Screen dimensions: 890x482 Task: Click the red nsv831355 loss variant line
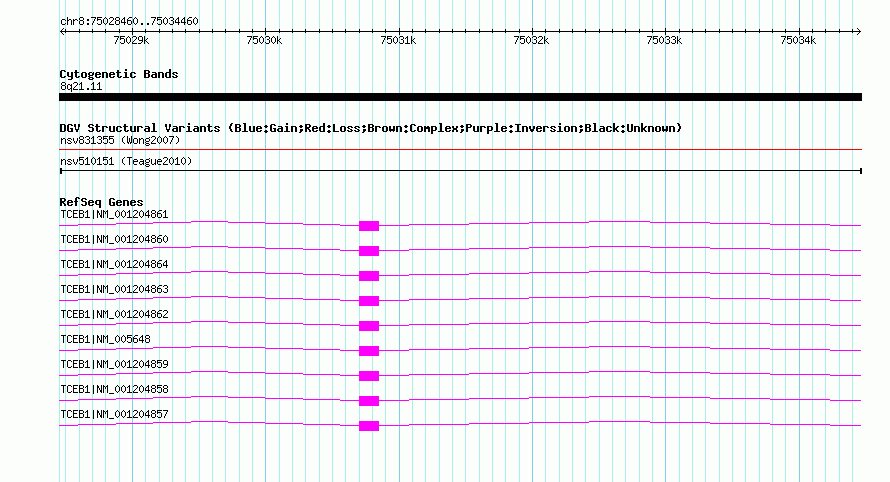click(x=460, y=150)
